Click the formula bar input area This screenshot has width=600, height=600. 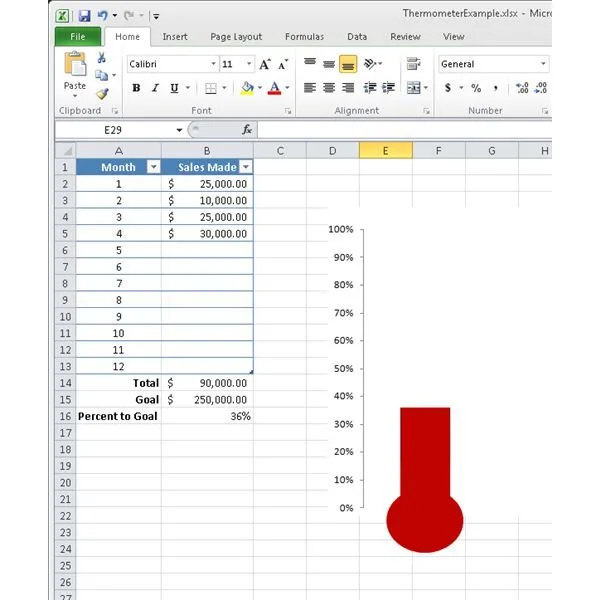404,130
